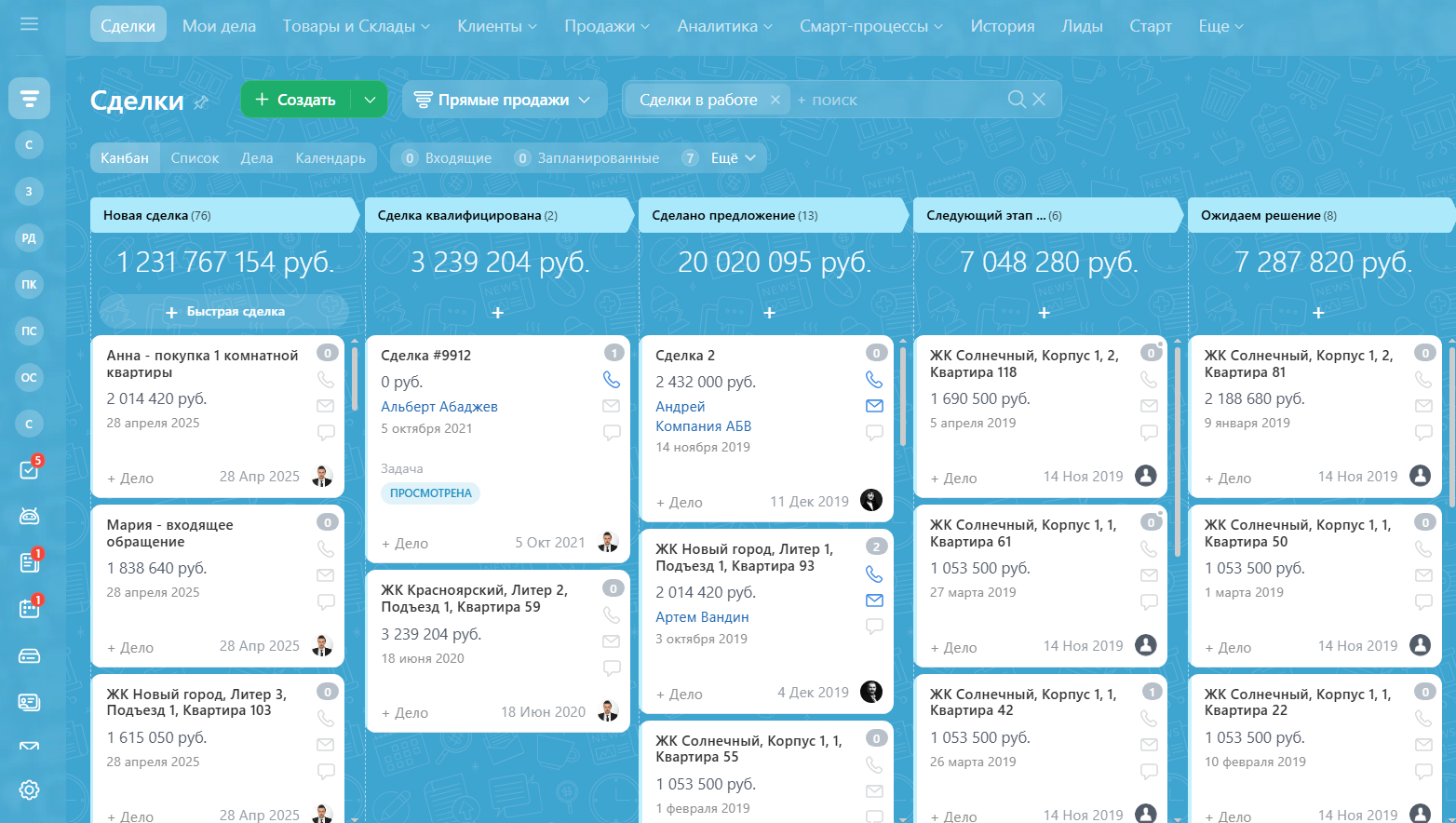The height and width of the screenshot is (823, 1456).
Task: Open the calendar icon with badge in the sidebar
Action: 29,609
